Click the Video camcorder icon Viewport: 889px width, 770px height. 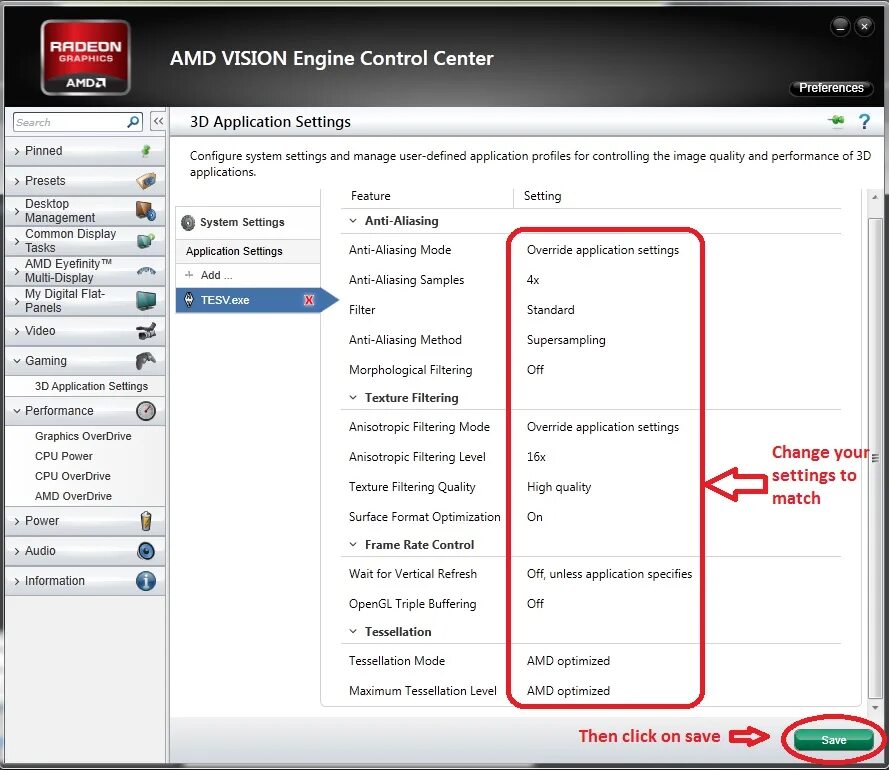point(146,331)
